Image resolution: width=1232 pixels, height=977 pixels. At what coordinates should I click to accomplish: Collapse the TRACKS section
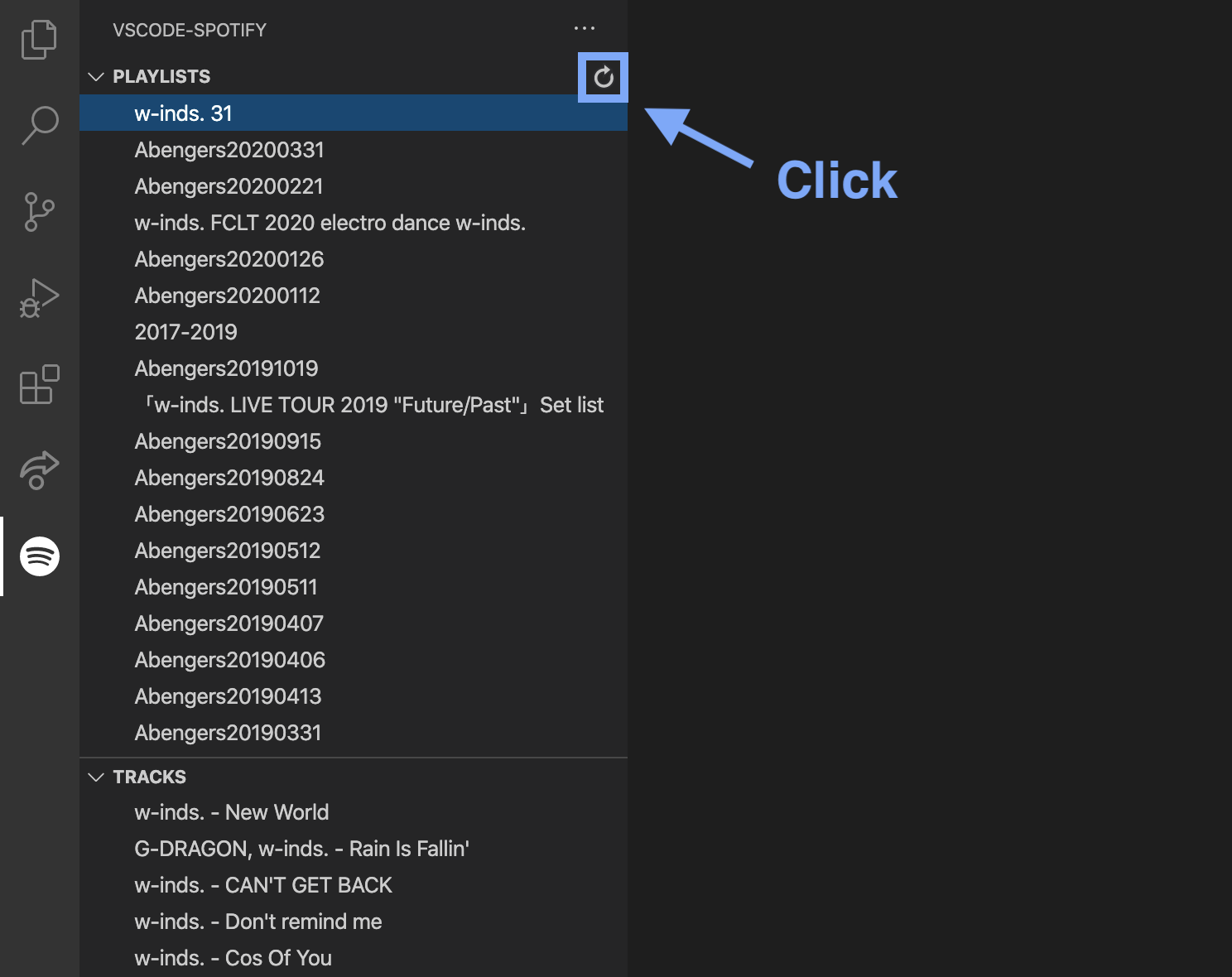(x=96, y=777)
